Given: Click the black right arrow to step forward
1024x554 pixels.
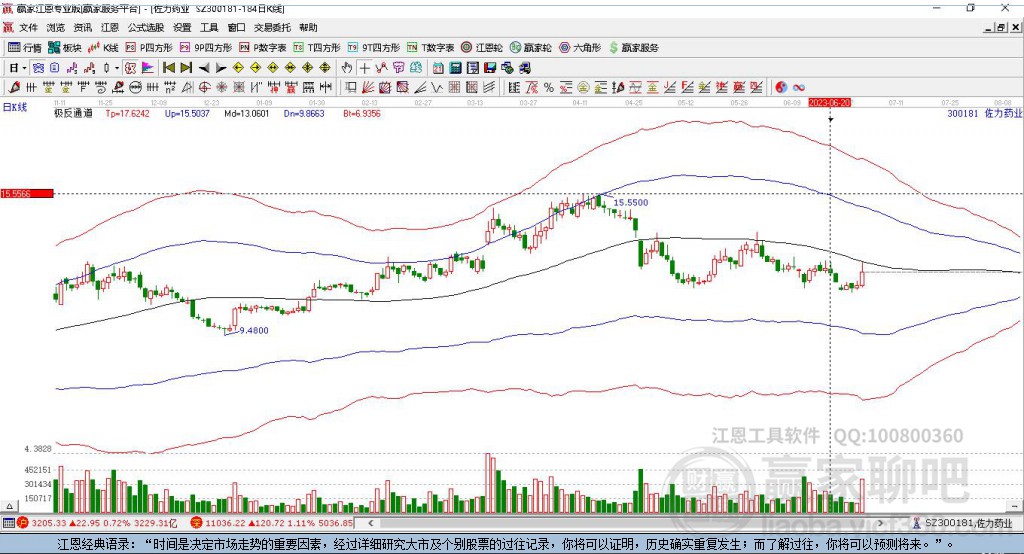Looking at the screenshot, I should pyautogui.click(x=221, y=68).
